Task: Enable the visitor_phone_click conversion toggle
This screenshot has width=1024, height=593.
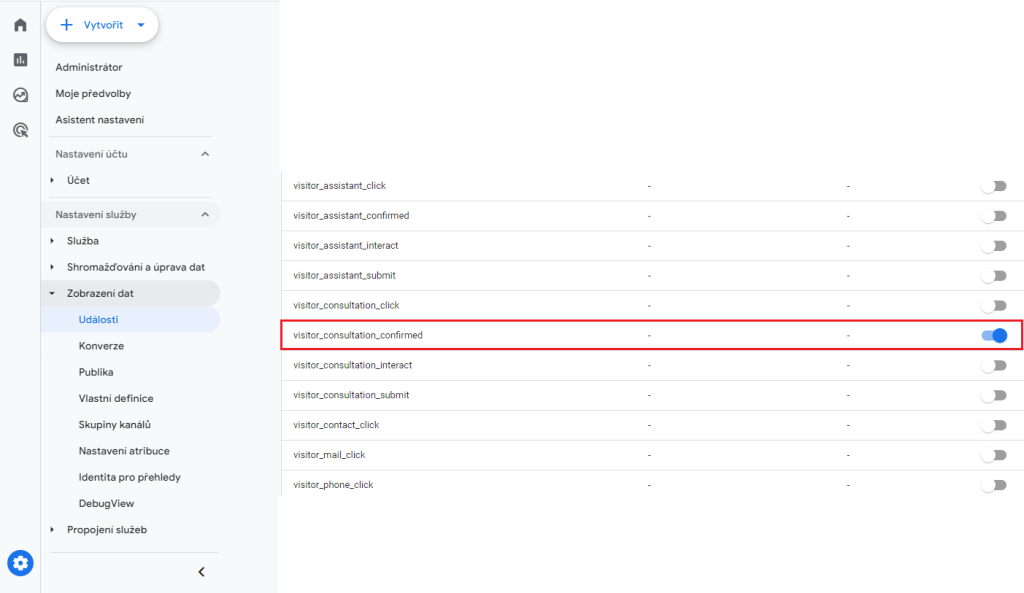Action: (x=993, y=486)
